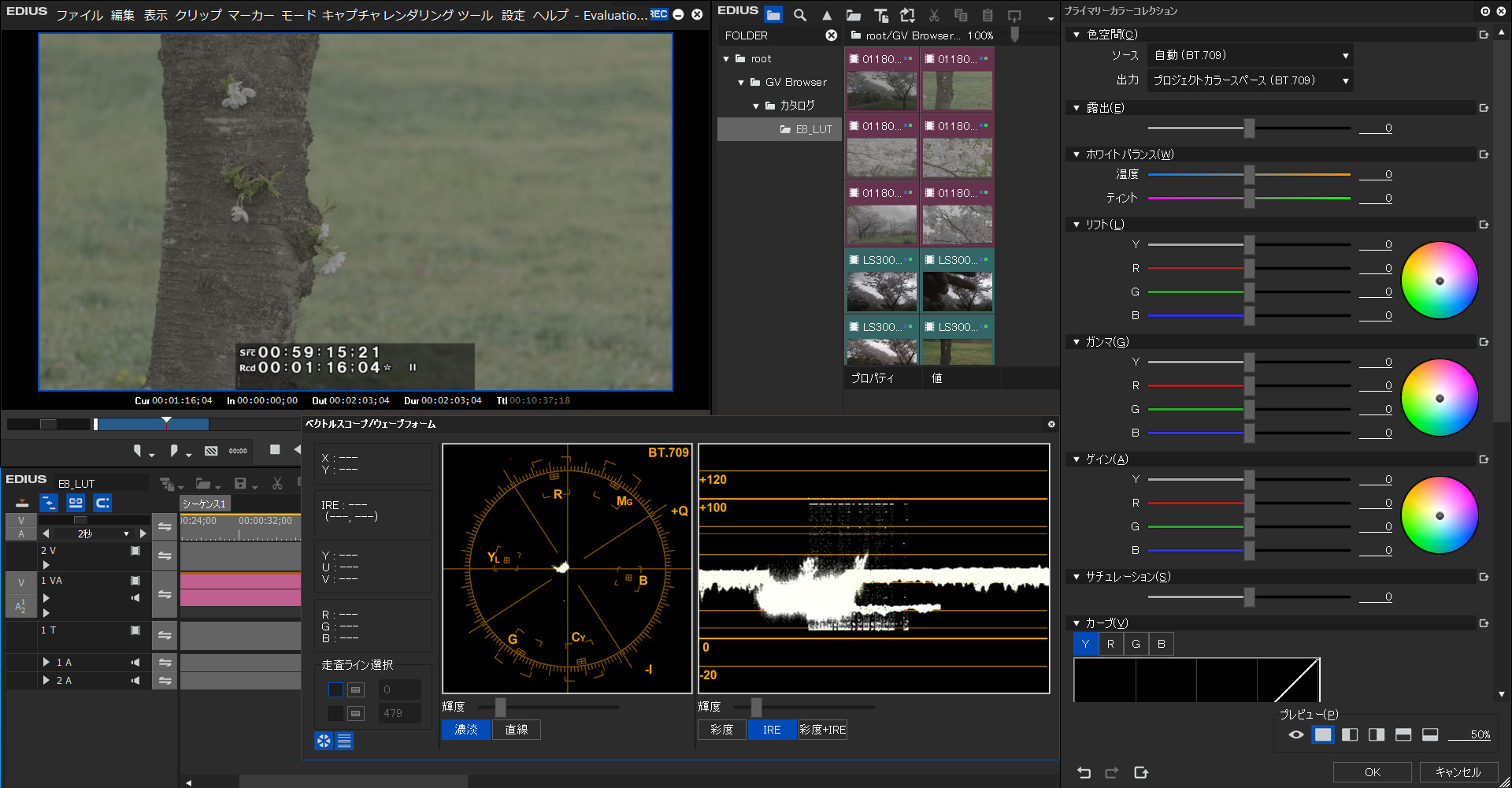
Task: Click the add title icon in the bin
Action: [881, 15]
